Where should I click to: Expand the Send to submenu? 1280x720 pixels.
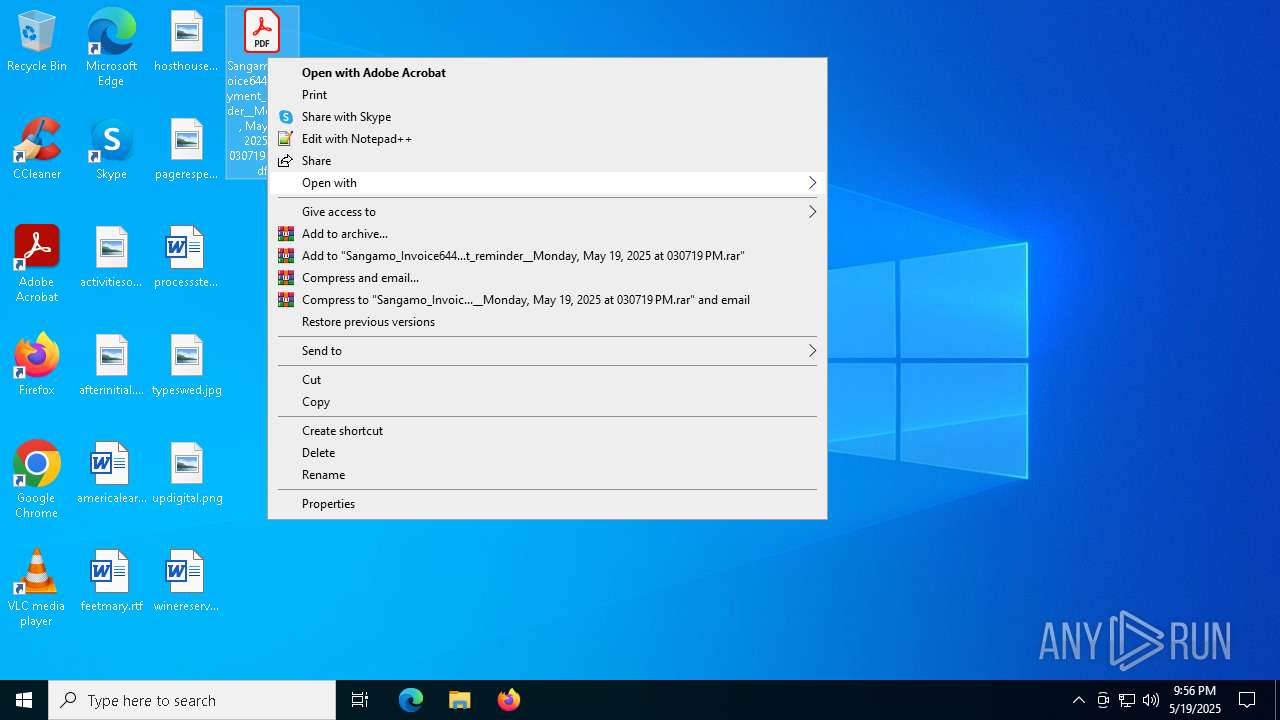(x=546, y=351)
